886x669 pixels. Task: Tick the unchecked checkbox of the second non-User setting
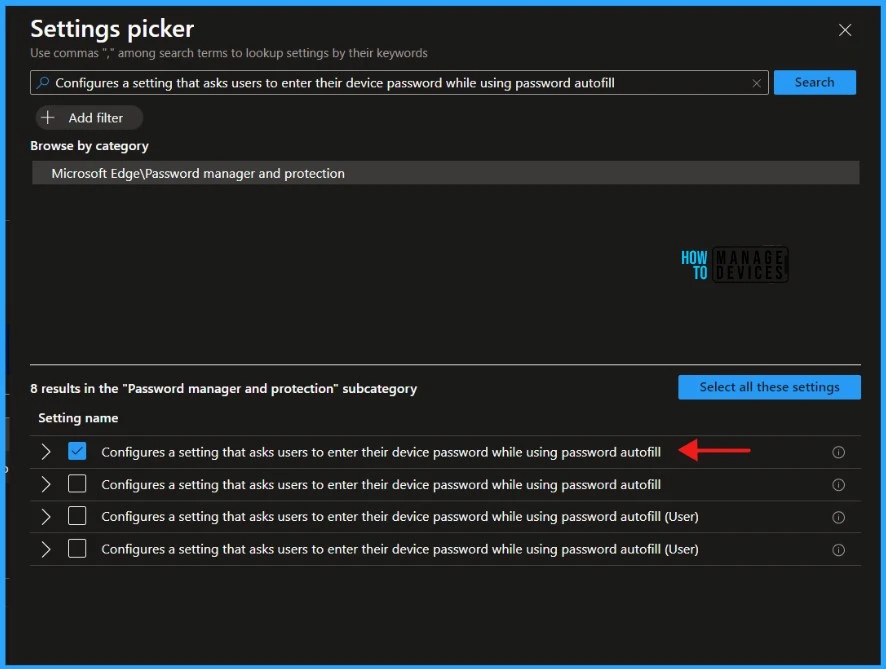[x=77, y=484]
